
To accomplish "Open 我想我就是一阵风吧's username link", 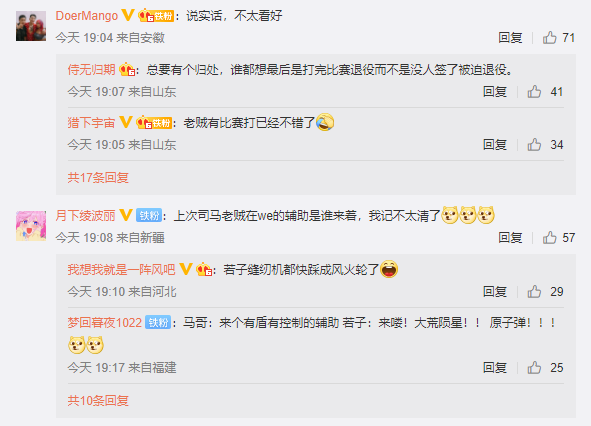I will tap(121, 270).
